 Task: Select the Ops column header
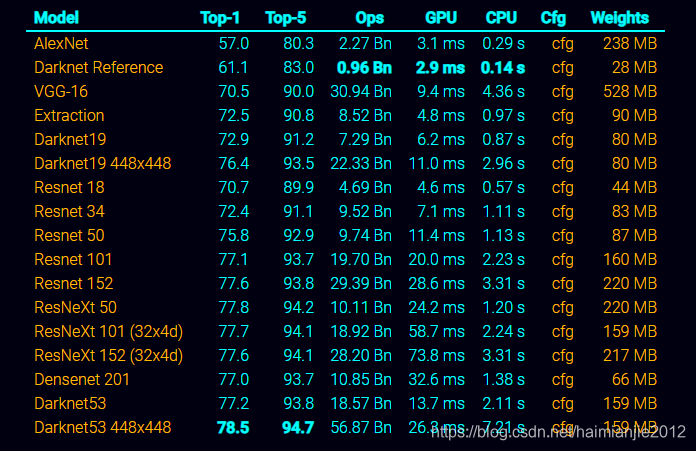[x=369, y=18]
